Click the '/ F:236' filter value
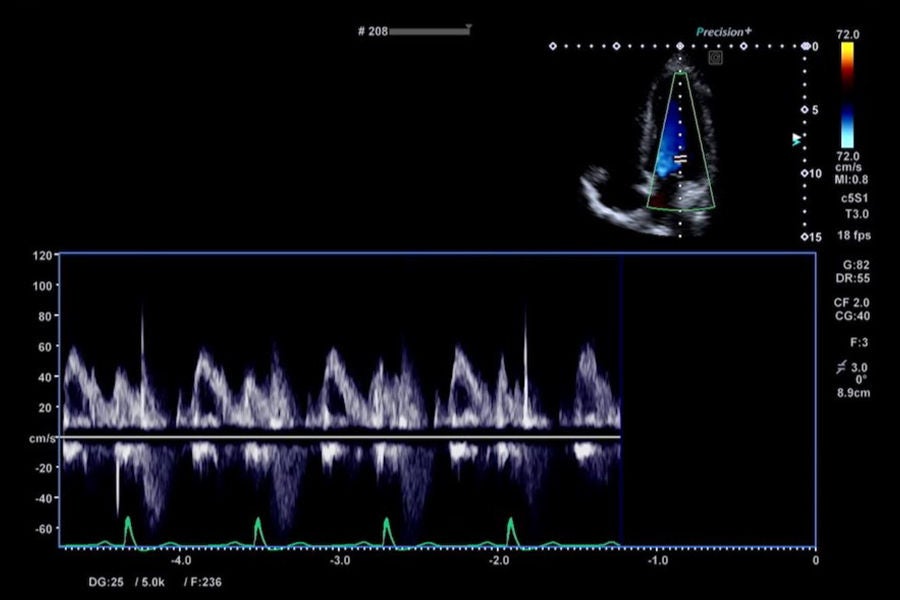 203,582
